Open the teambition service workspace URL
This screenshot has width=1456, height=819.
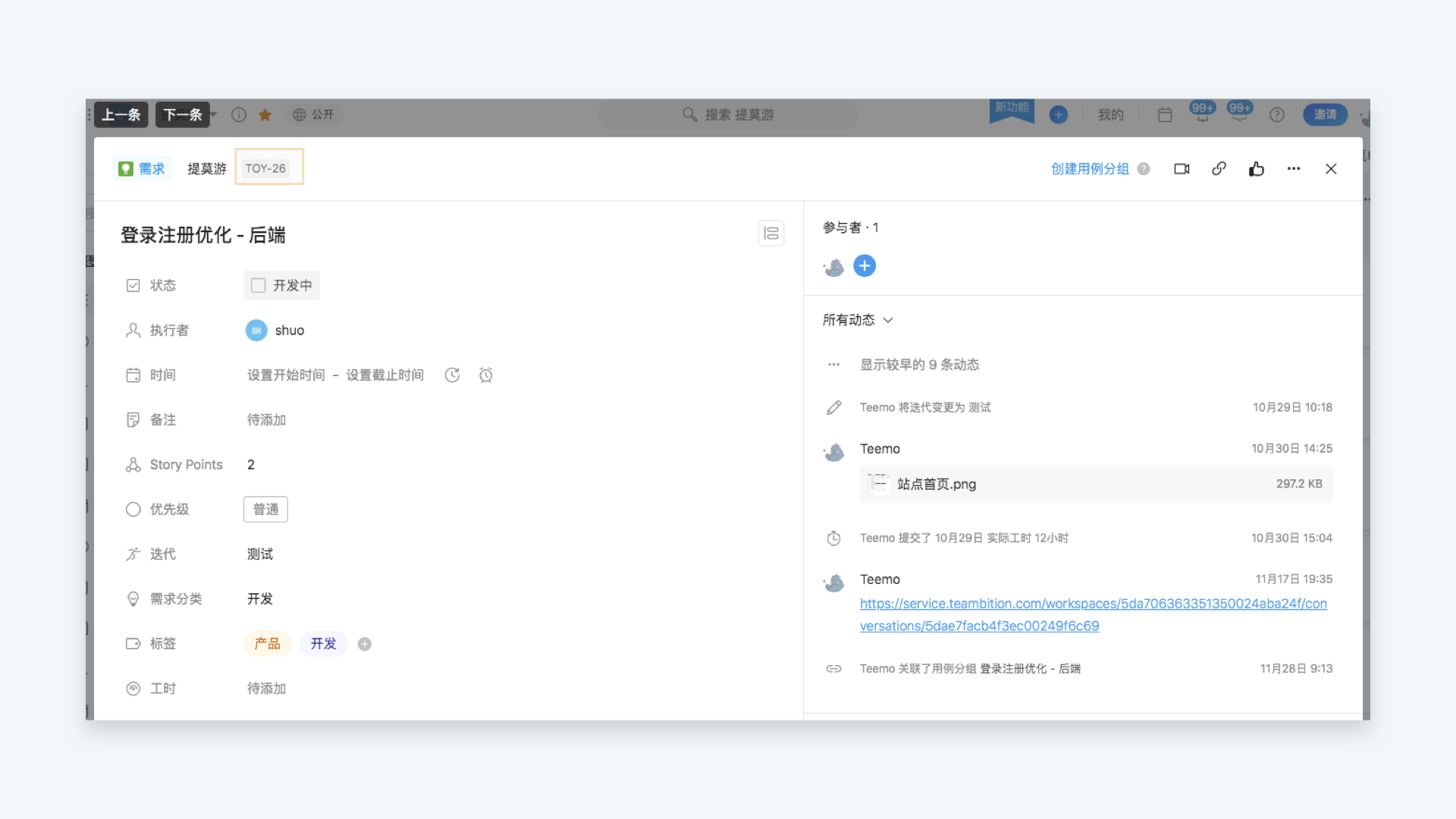tap(1094, 614)
